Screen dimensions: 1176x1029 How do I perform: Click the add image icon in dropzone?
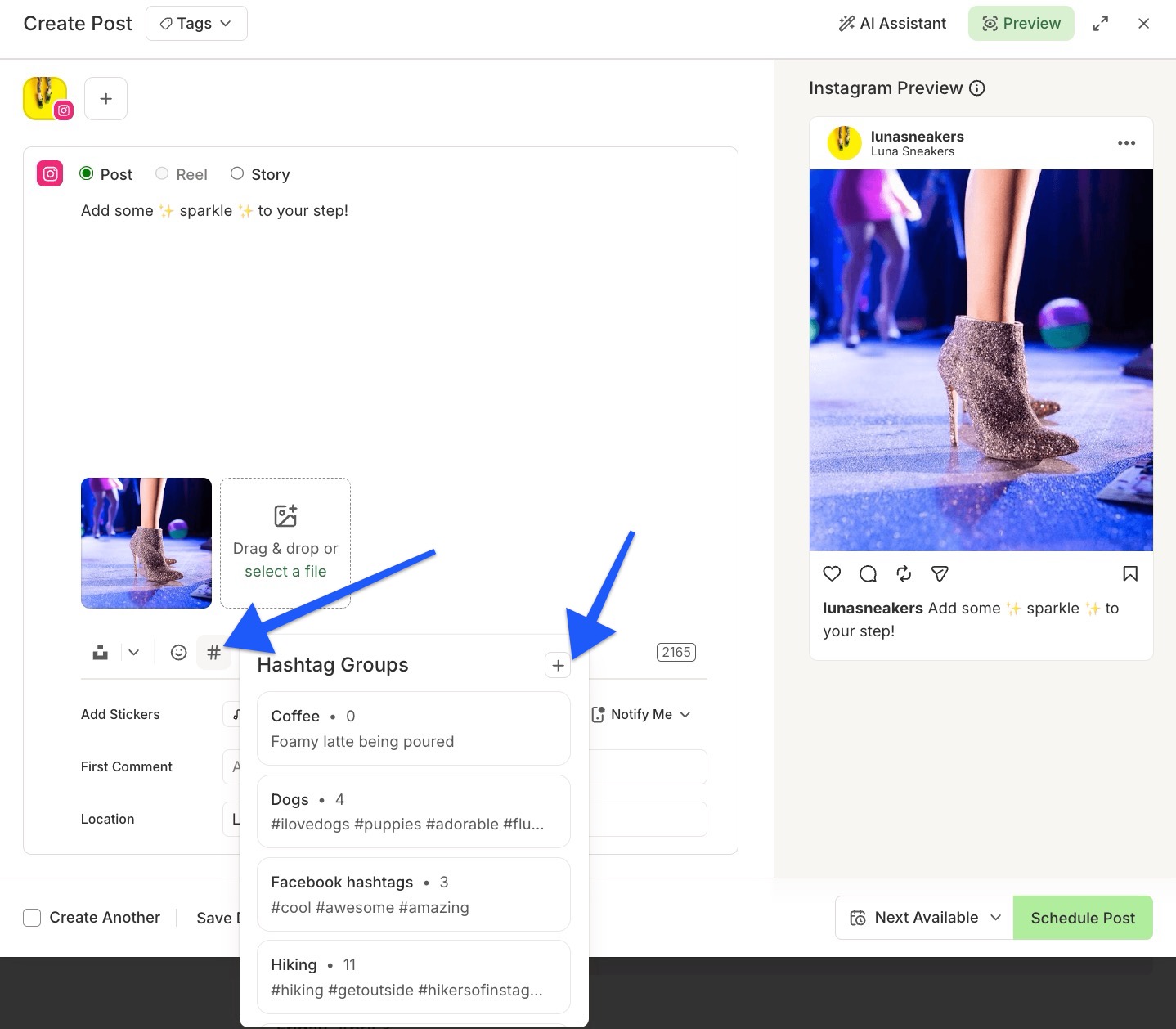pos(285,516)
